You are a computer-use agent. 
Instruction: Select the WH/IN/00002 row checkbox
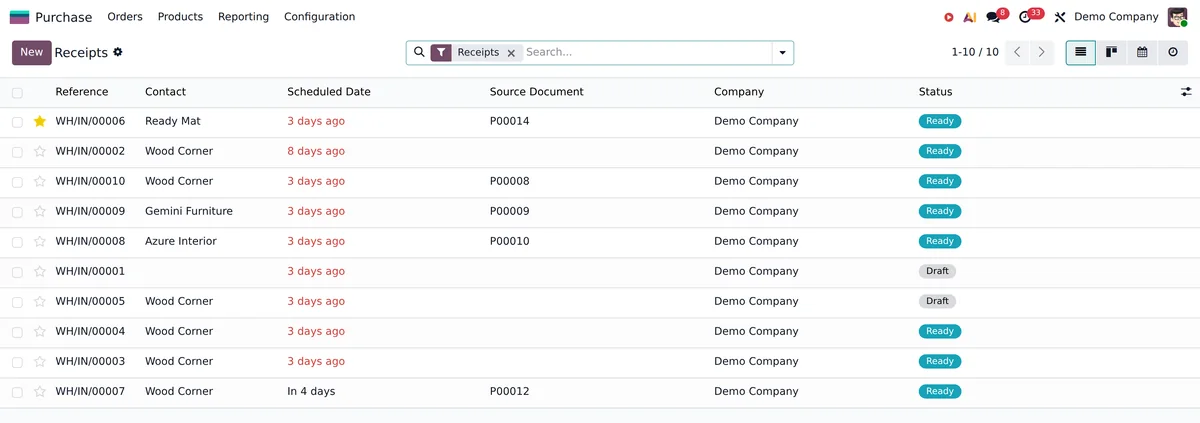[17, 151]
